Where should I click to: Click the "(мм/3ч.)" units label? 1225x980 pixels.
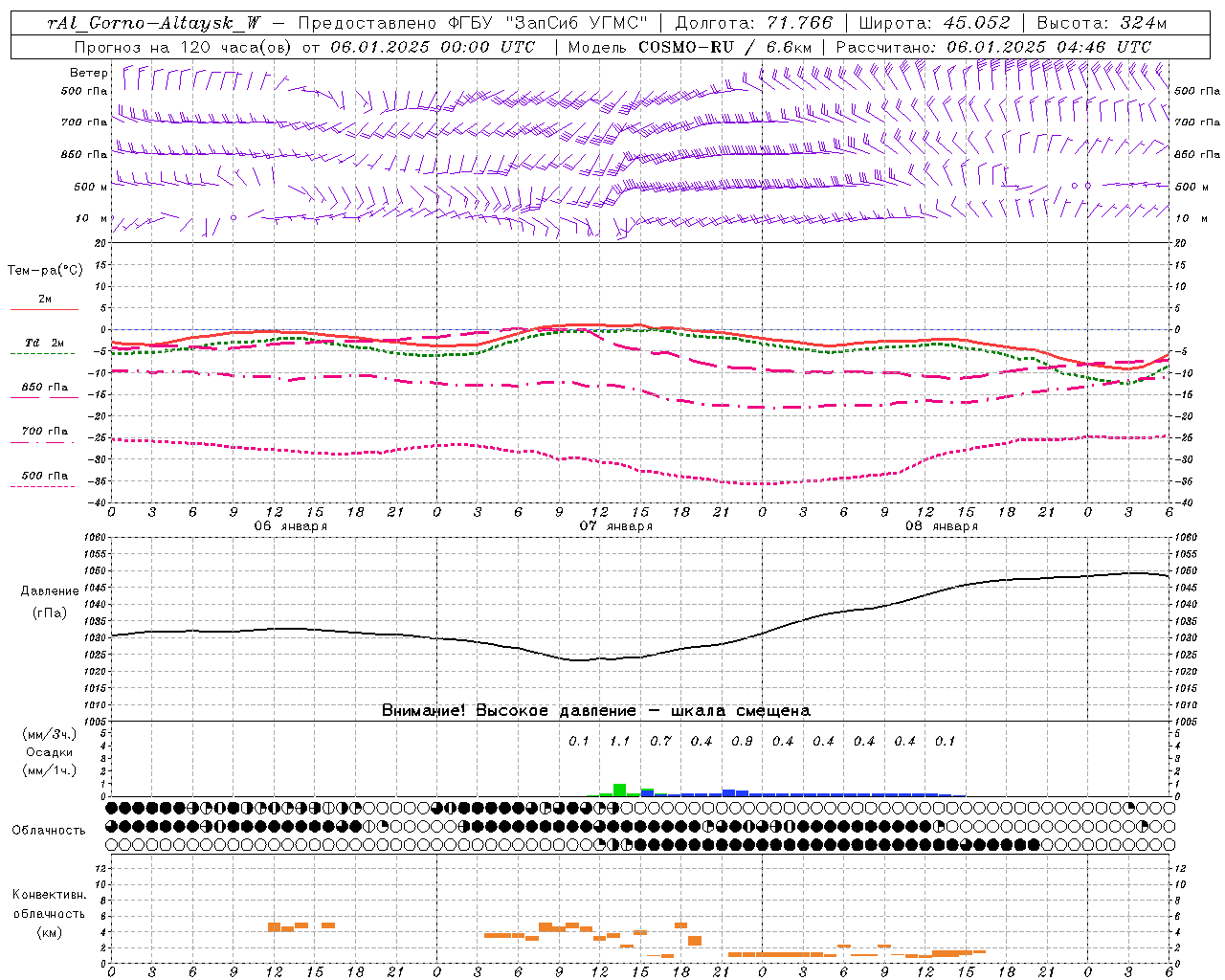point(49,734)
